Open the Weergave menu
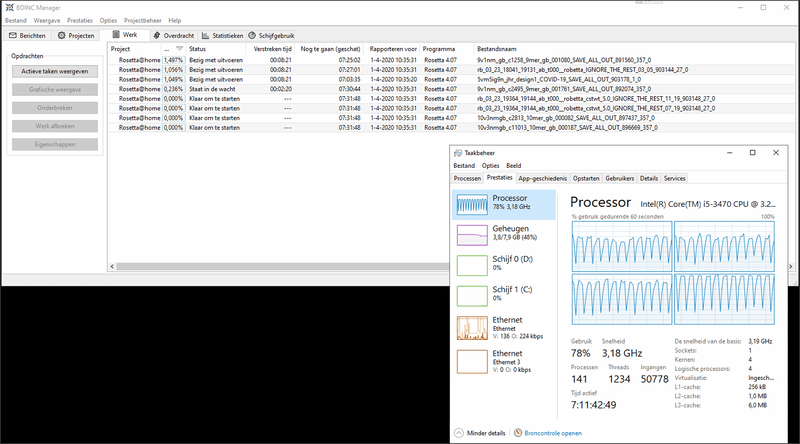 coord(46,20)
